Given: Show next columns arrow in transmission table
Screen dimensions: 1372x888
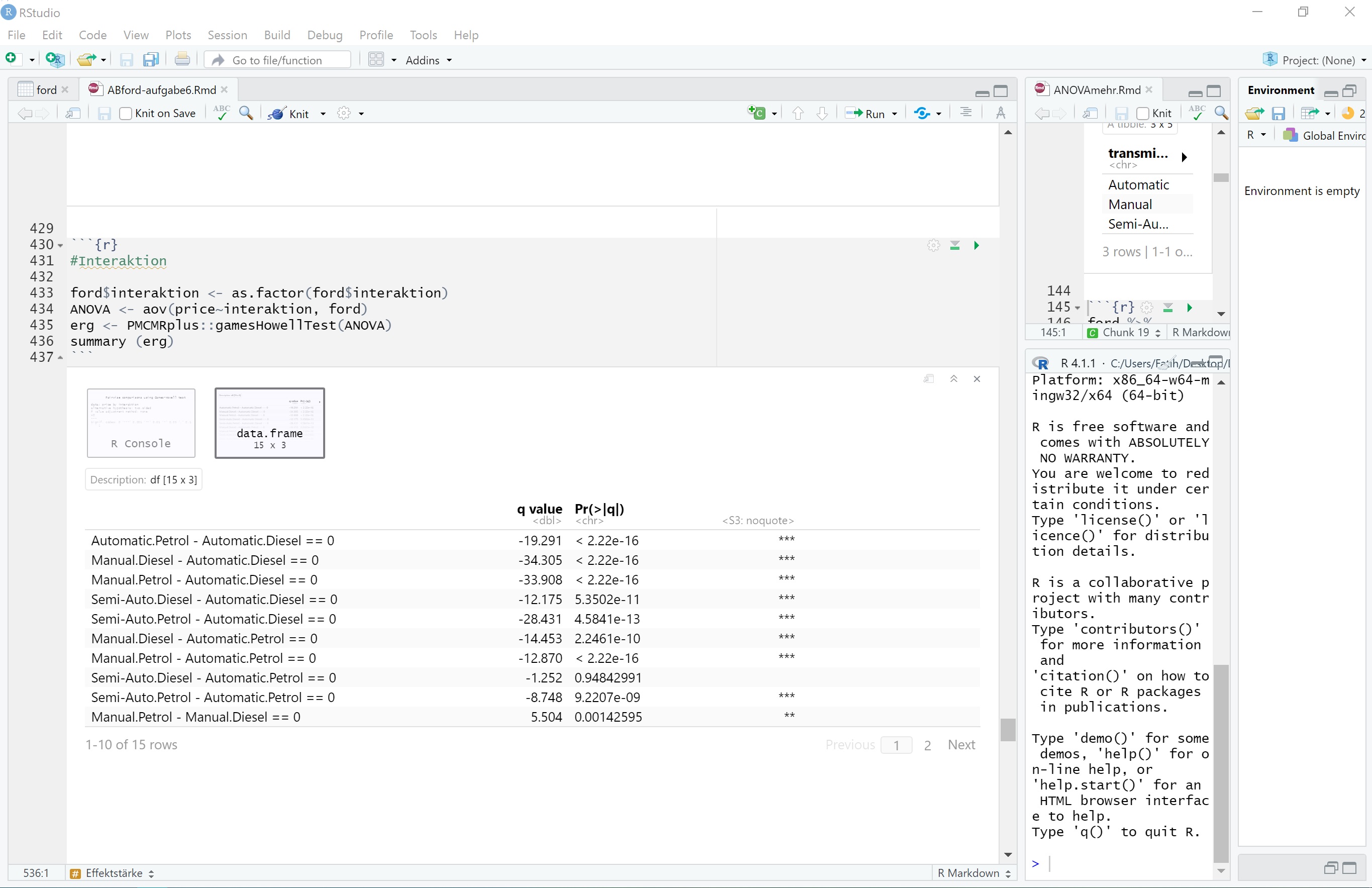Looking at the screenshot, I should (1184, 157).
